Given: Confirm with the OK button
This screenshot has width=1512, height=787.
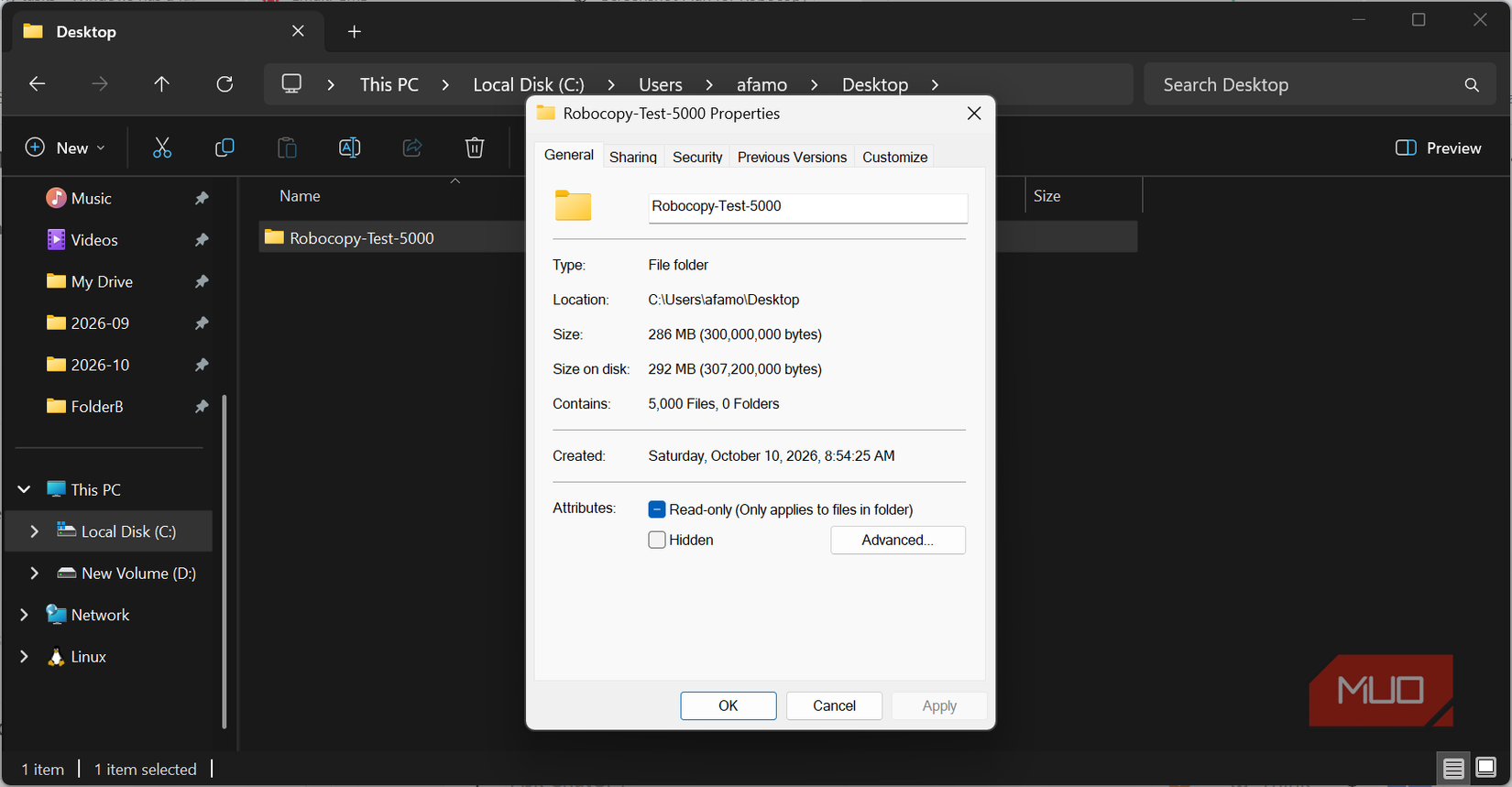Looking at the screenshot, I should [729, 705].
